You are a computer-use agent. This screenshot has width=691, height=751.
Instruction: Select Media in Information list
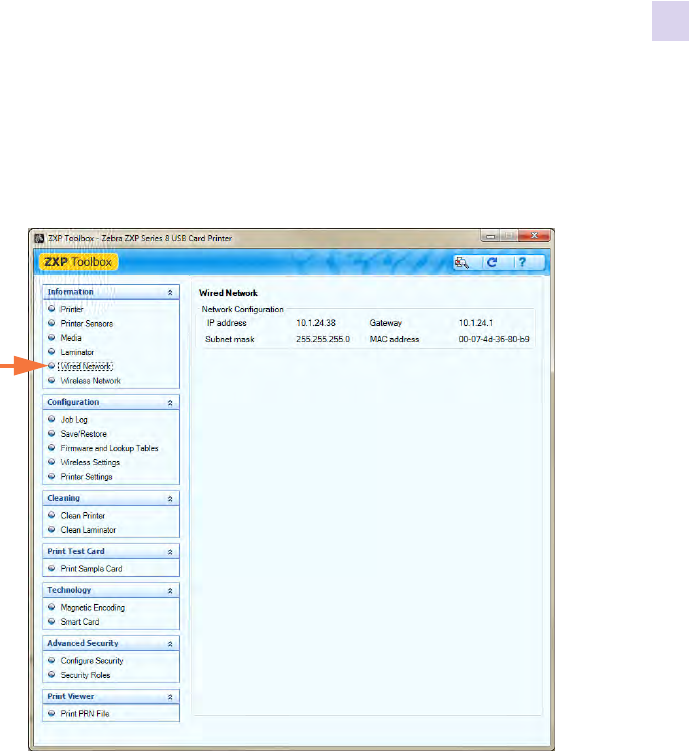click(x=71, y=338)
